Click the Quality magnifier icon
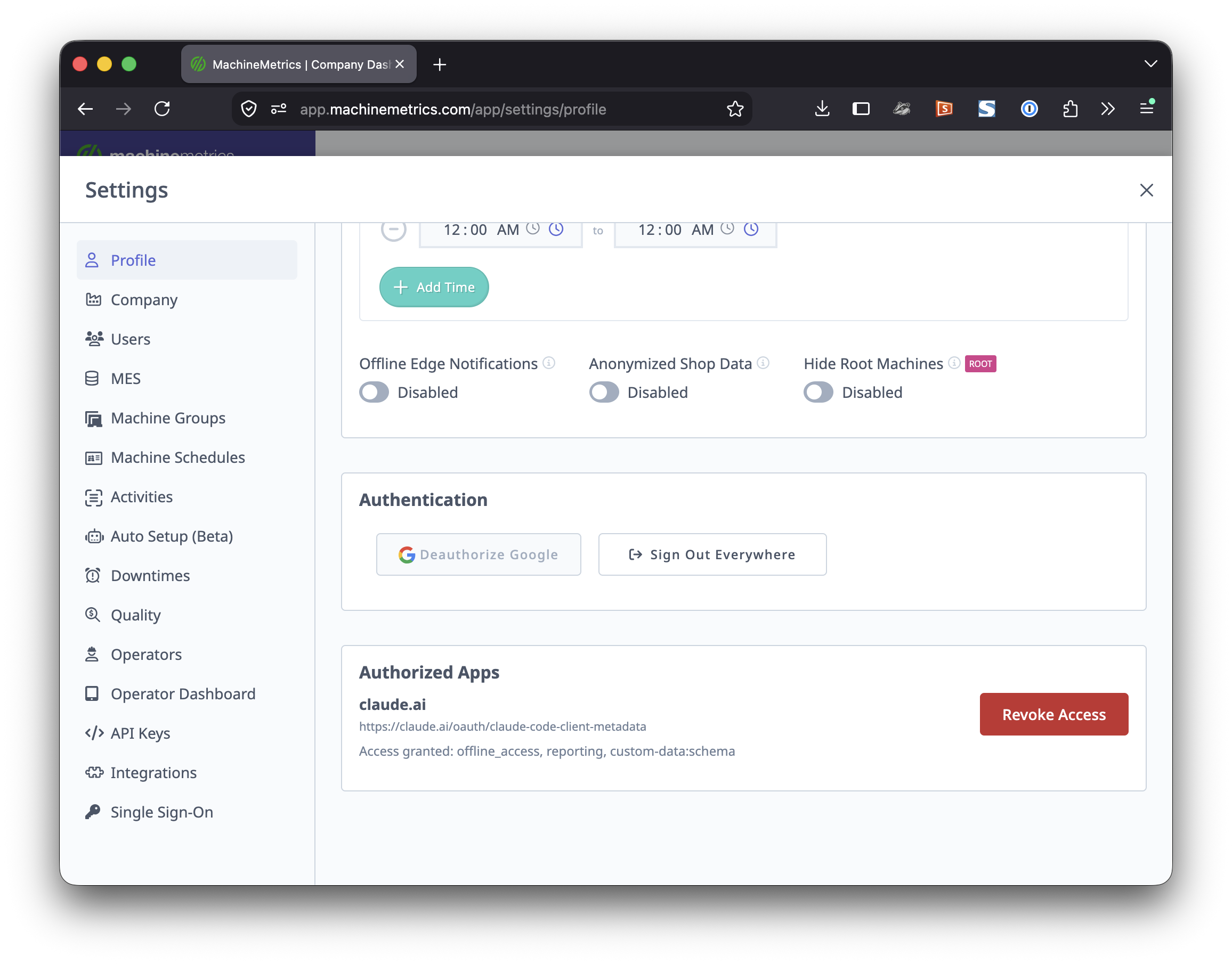 click(x=93, y=615)
